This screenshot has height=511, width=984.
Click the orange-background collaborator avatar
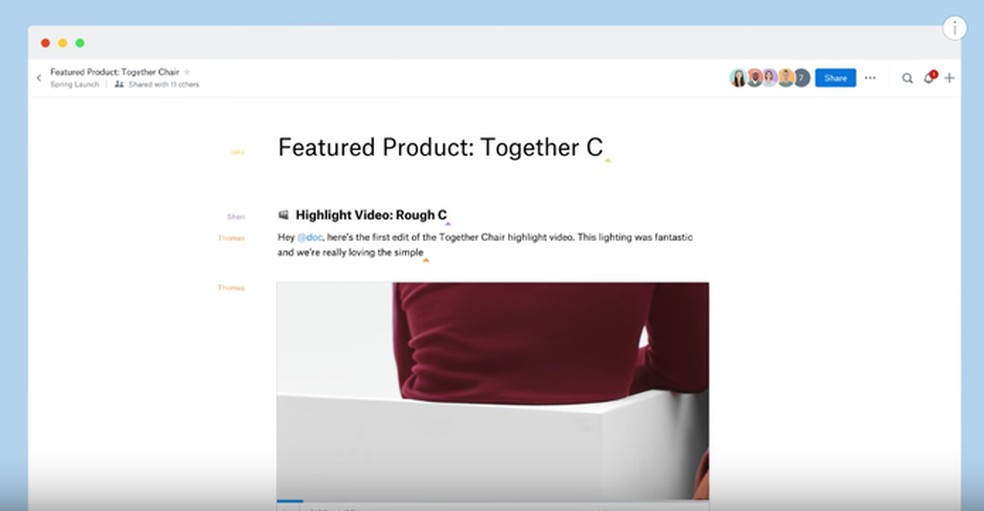(786, 78)
